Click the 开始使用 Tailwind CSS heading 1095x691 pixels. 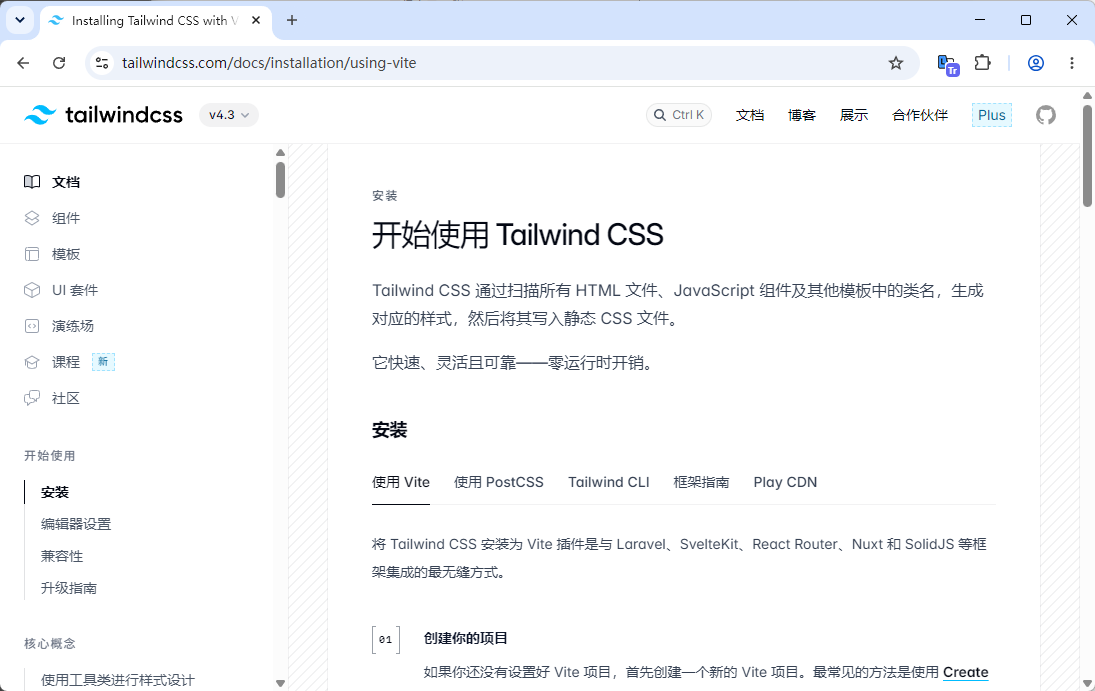click(x=517, y=235)
